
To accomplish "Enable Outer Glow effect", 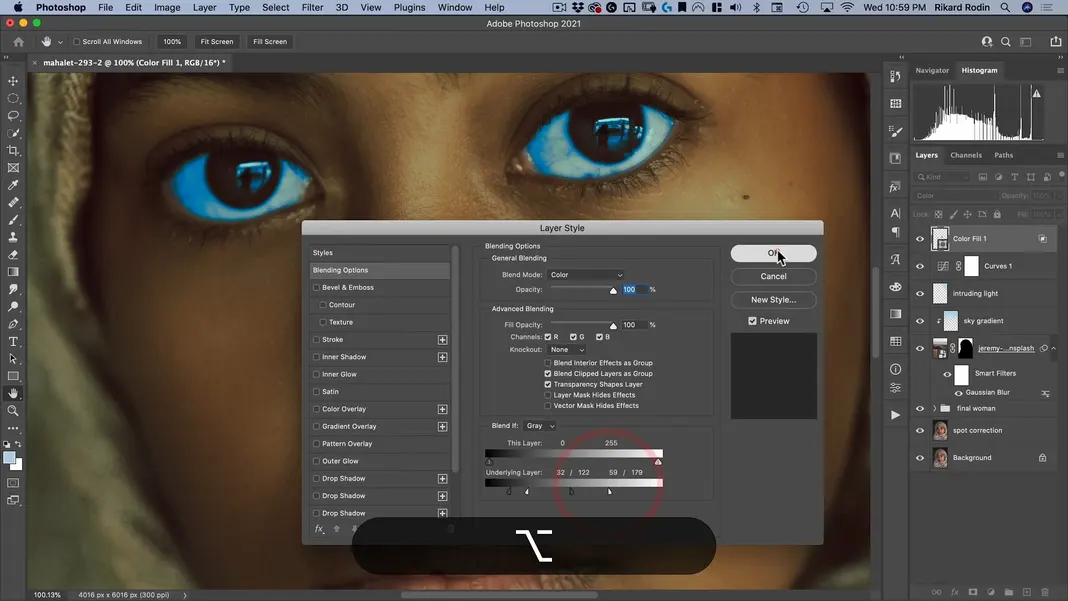I will [316, 461].
